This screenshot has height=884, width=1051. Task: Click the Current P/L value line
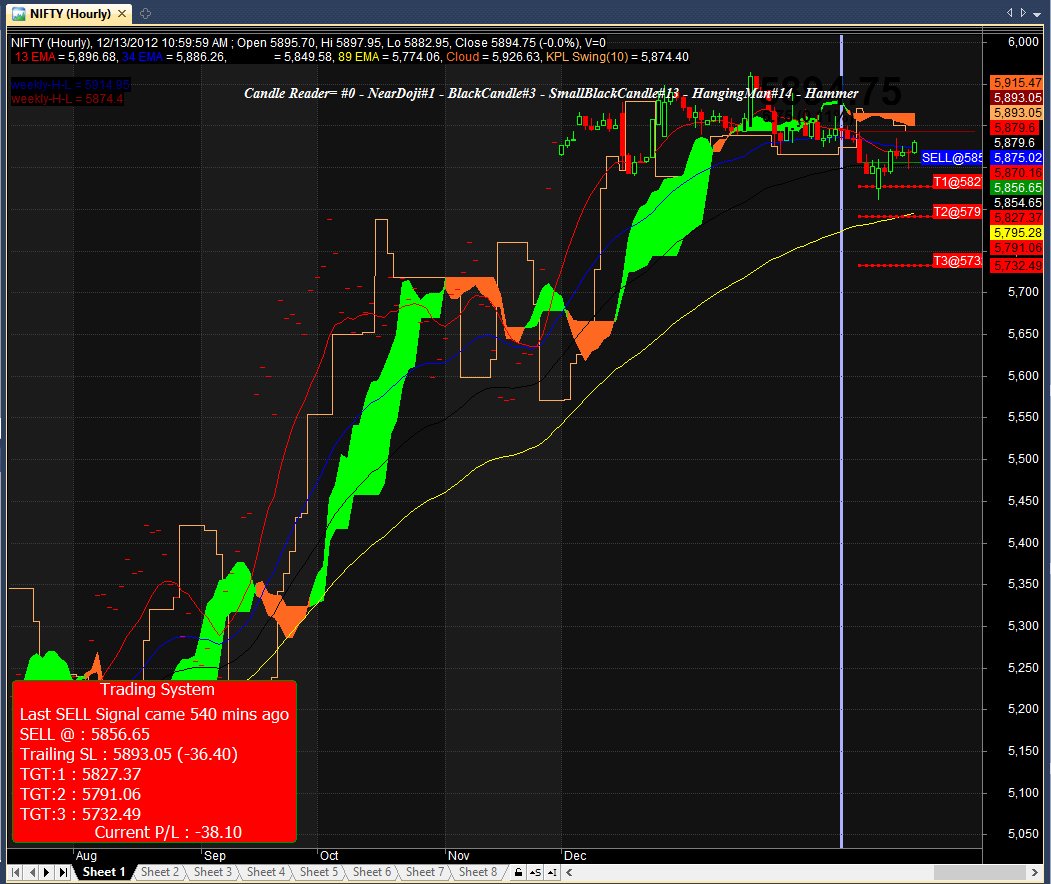168,832
